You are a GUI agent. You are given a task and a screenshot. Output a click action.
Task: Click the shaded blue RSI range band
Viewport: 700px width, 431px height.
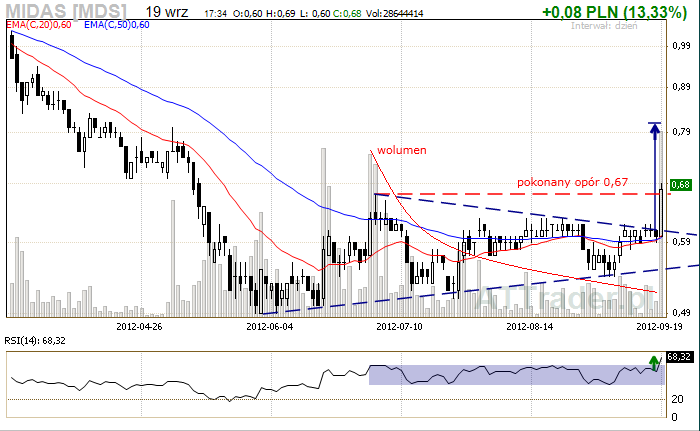517,375
